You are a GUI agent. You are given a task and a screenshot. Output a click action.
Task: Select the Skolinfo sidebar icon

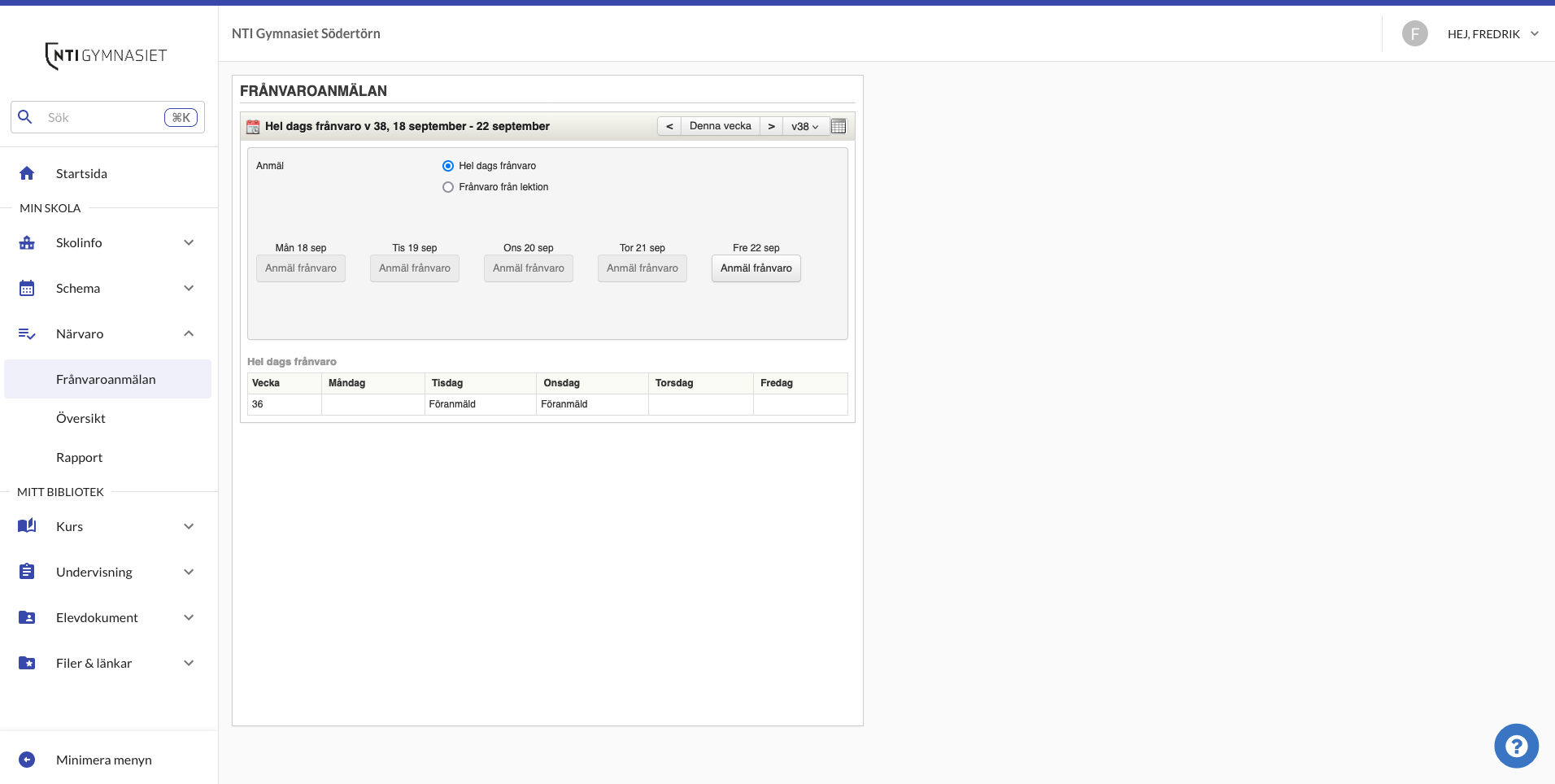point(27,242)
